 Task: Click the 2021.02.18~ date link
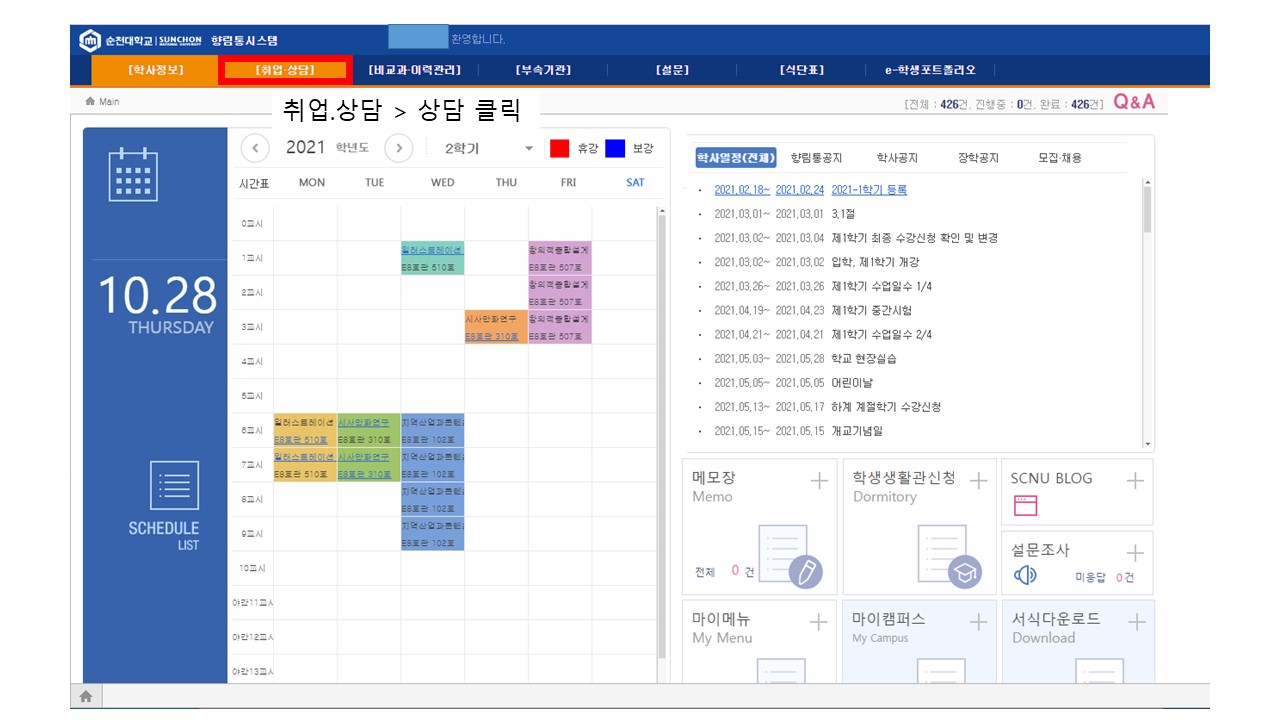[x=742, y=190]
